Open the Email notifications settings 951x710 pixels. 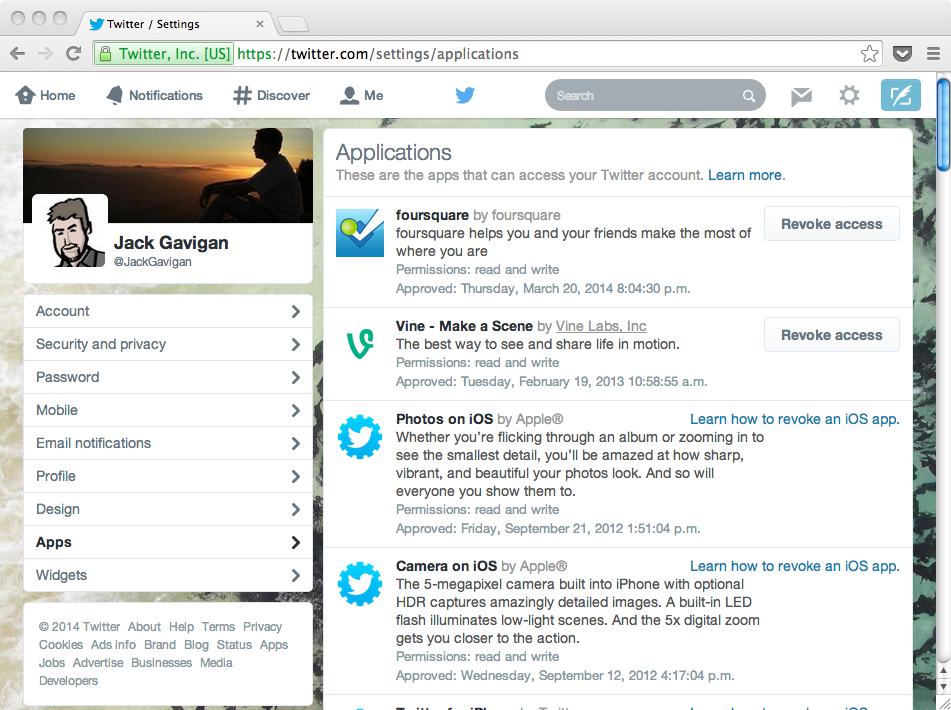(167, 443)
